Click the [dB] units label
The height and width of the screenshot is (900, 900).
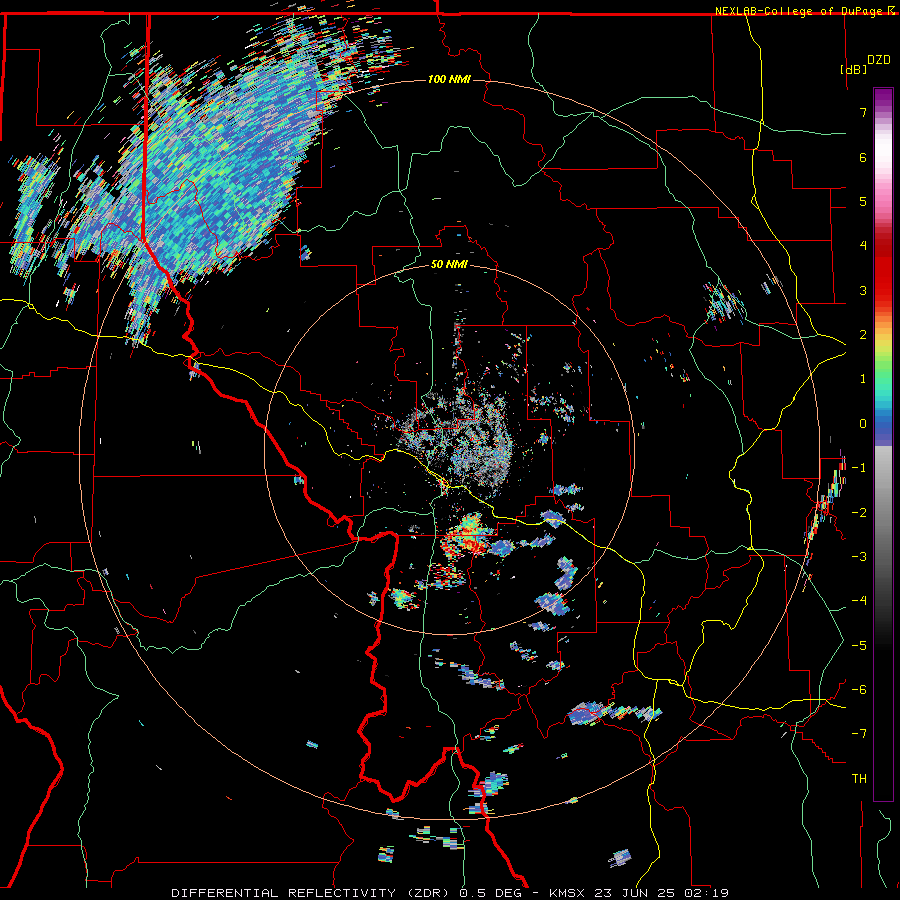[853, 69]
